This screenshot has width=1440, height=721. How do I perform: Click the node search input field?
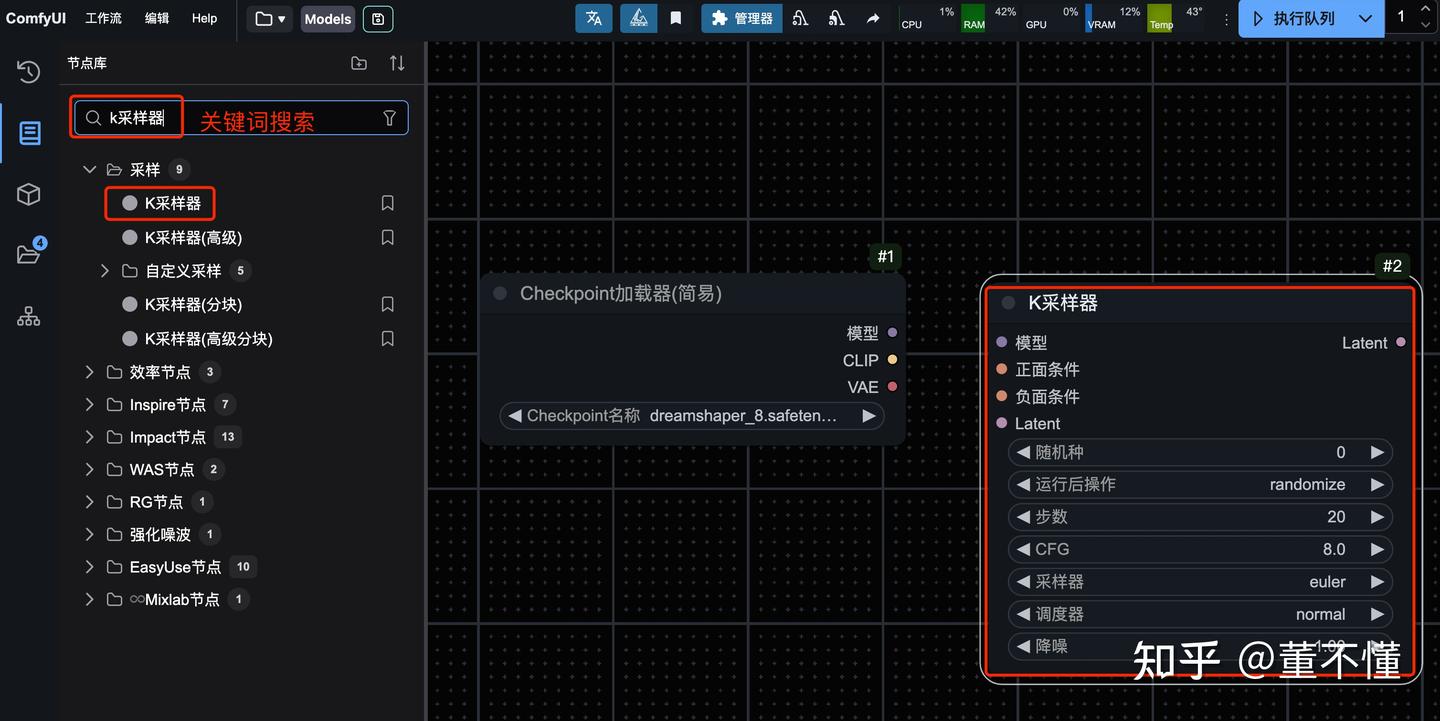coord(240,118)
